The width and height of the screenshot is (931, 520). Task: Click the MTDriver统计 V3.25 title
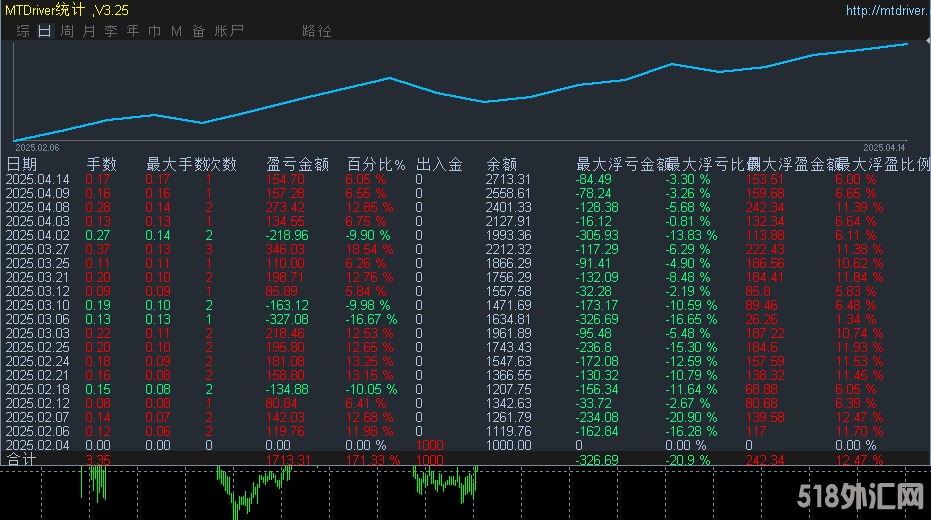[x=66, y=10]
